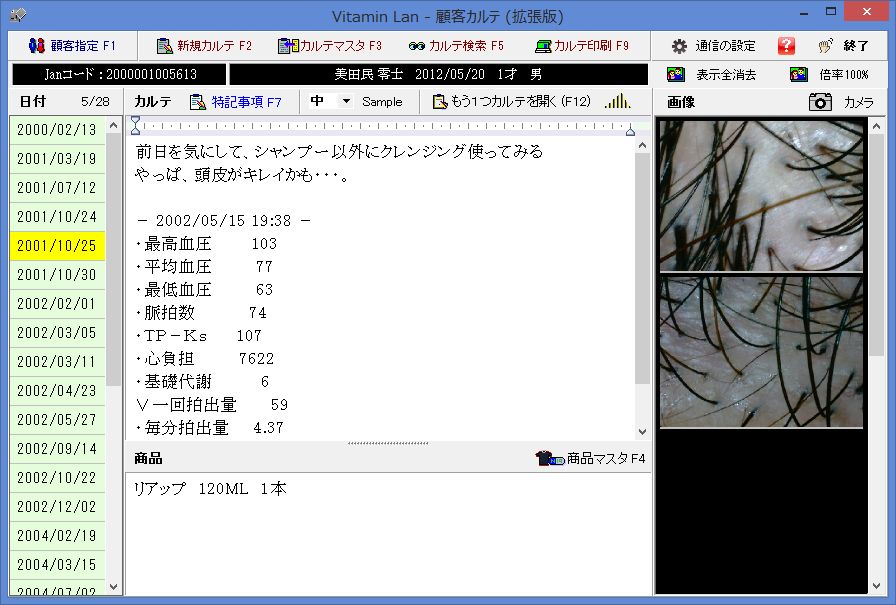This screenshot has height=605, width=896.
Task: Click 表示全消去 to clear all displays
Action: (x=712, y=75)
